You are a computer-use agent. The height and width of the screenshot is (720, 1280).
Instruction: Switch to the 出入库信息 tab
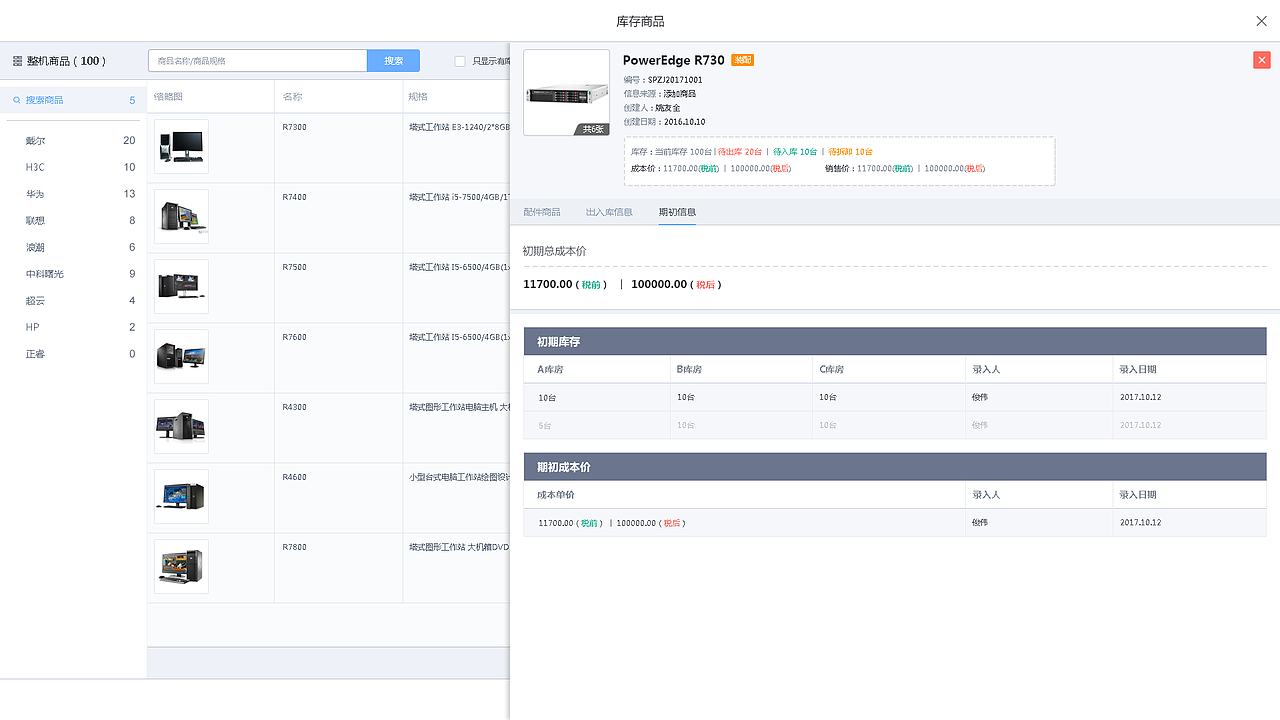[609, 212]
